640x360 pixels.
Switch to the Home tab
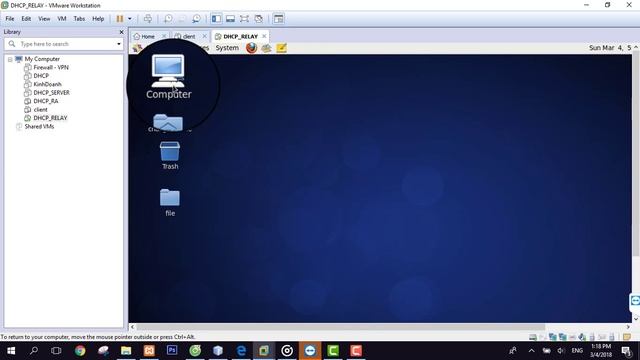(x=147, y=36)
